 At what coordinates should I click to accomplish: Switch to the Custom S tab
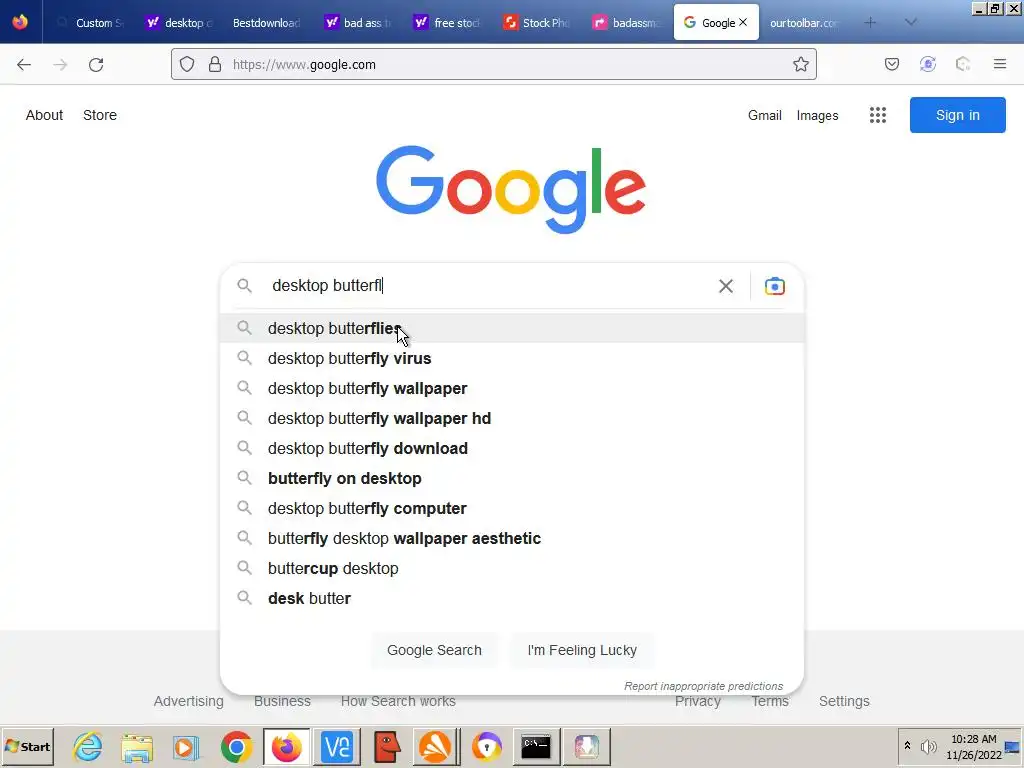click(x=91, y=23)
